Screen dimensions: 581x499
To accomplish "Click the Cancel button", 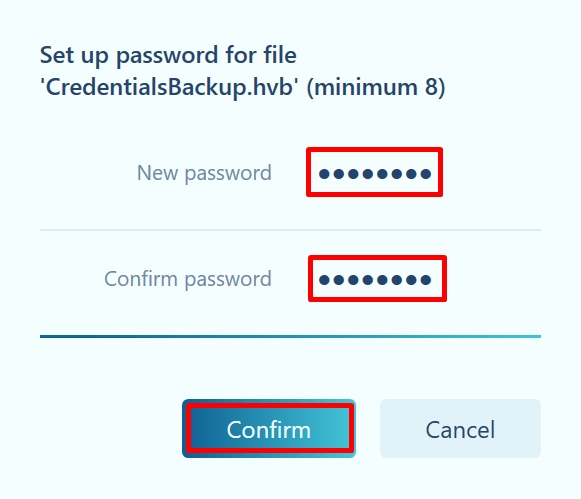I will [460, 429].
